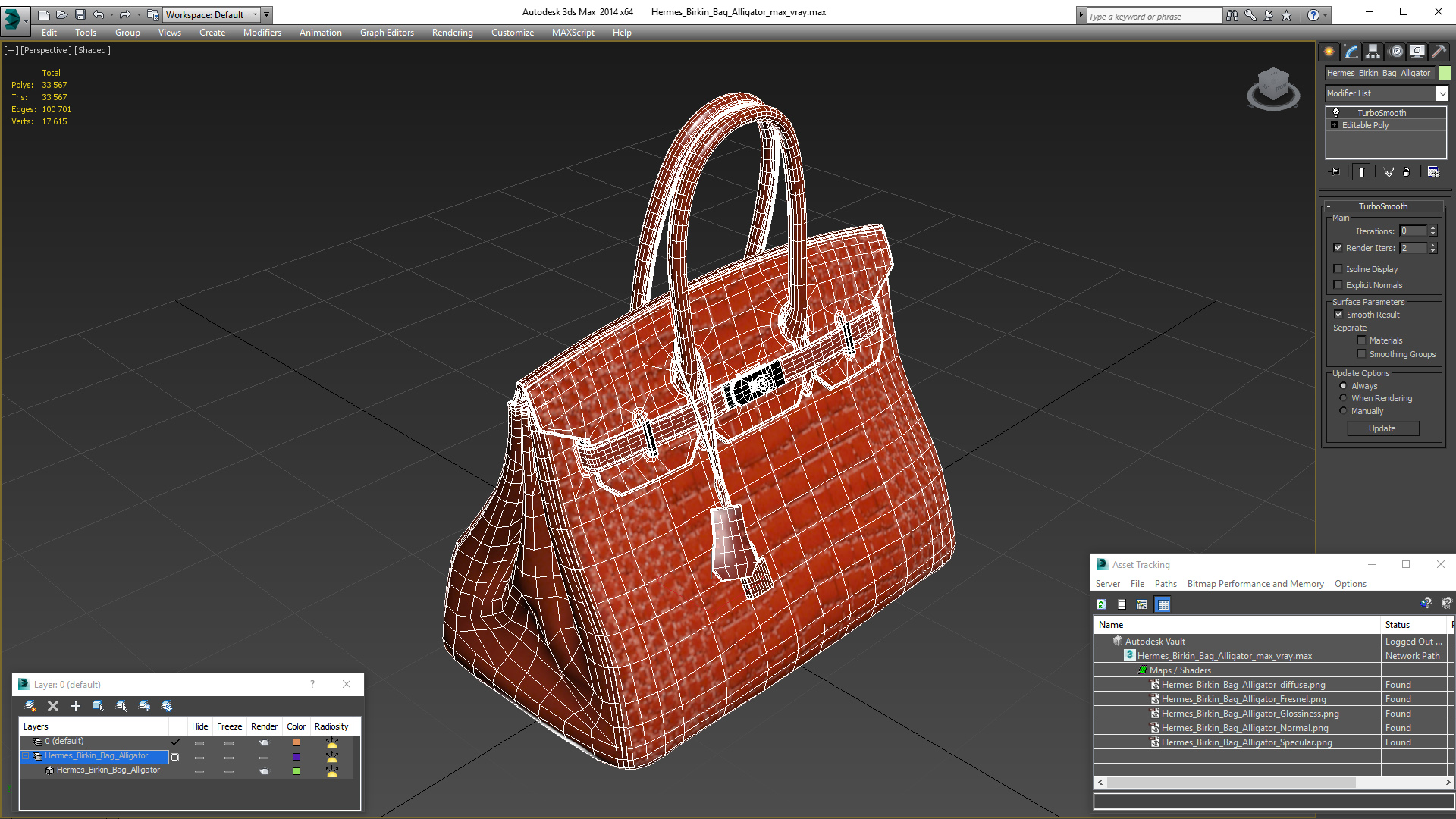1456x819 pixels.
Task: Enable the Isoline Display checkbox
Action: 1338,269
